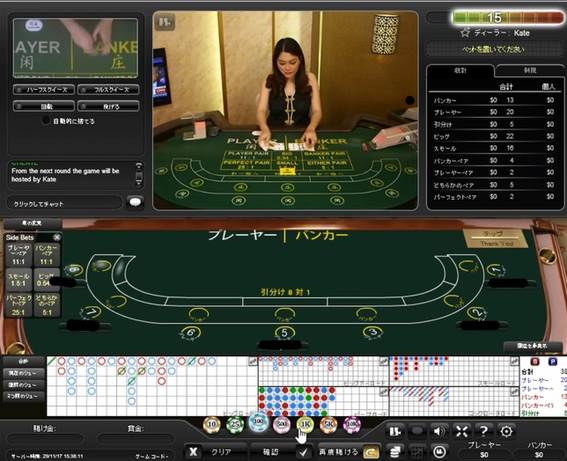Toggle the 自動的に捨てる radio option
This screenshot has height=461, width=567.
point(46,121)
